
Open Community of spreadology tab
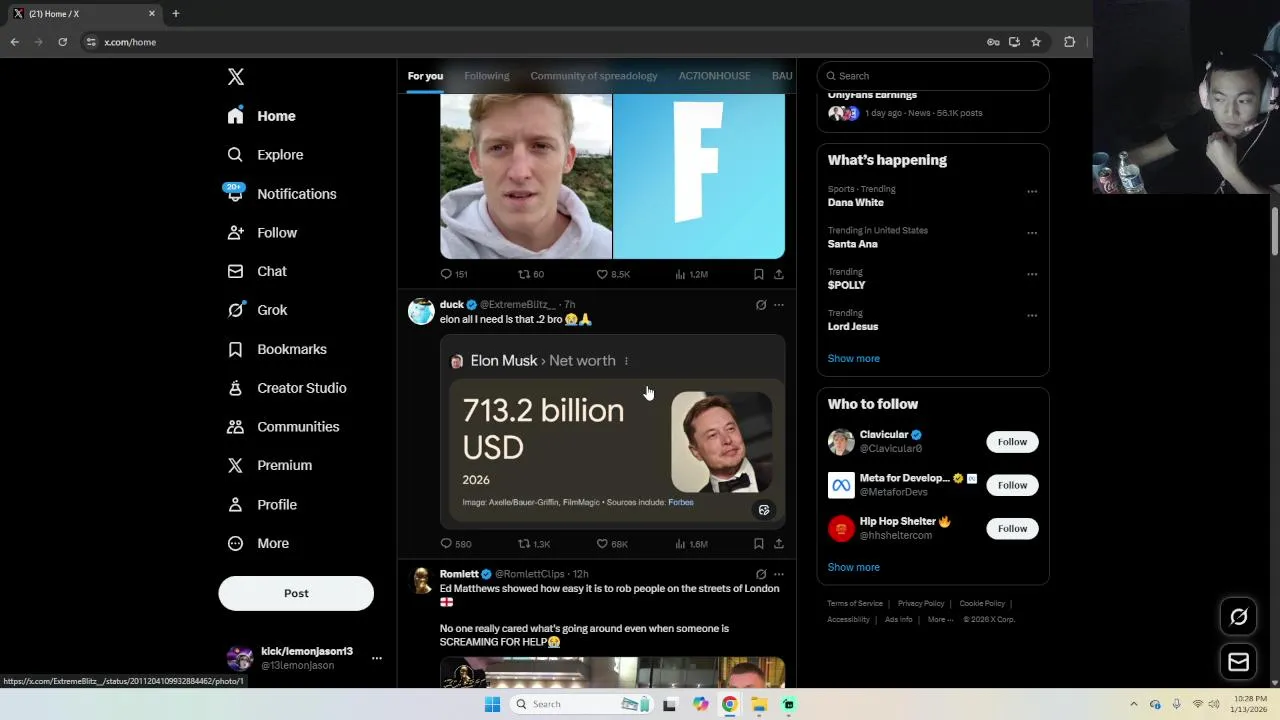click(594, 76)
